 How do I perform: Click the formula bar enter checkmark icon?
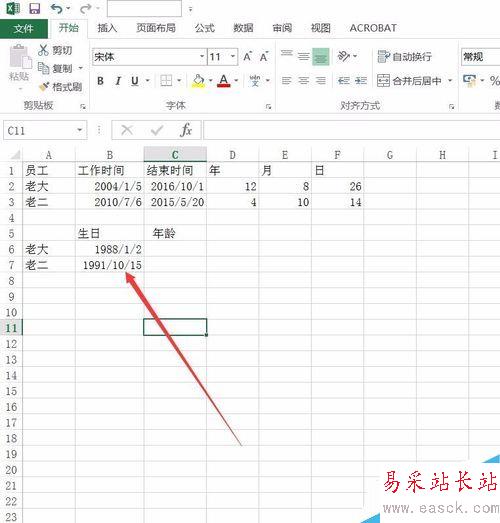(156, 130)
